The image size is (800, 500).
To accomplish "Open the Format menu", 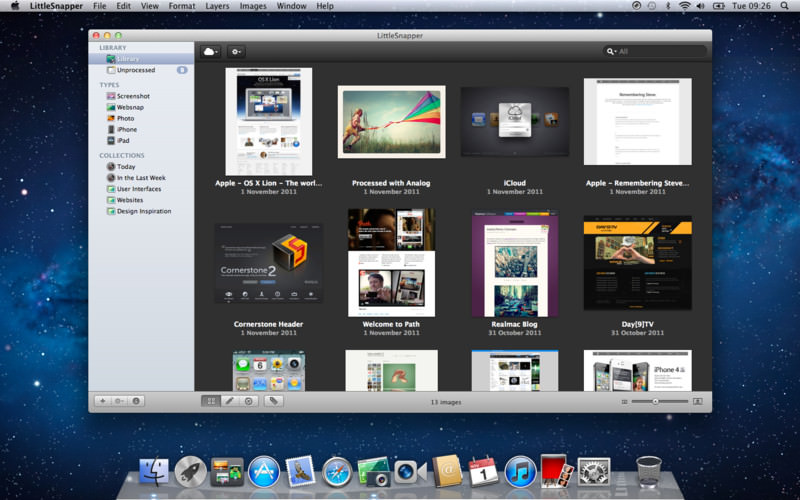I will pyautogui.click(x=182, y=6).
